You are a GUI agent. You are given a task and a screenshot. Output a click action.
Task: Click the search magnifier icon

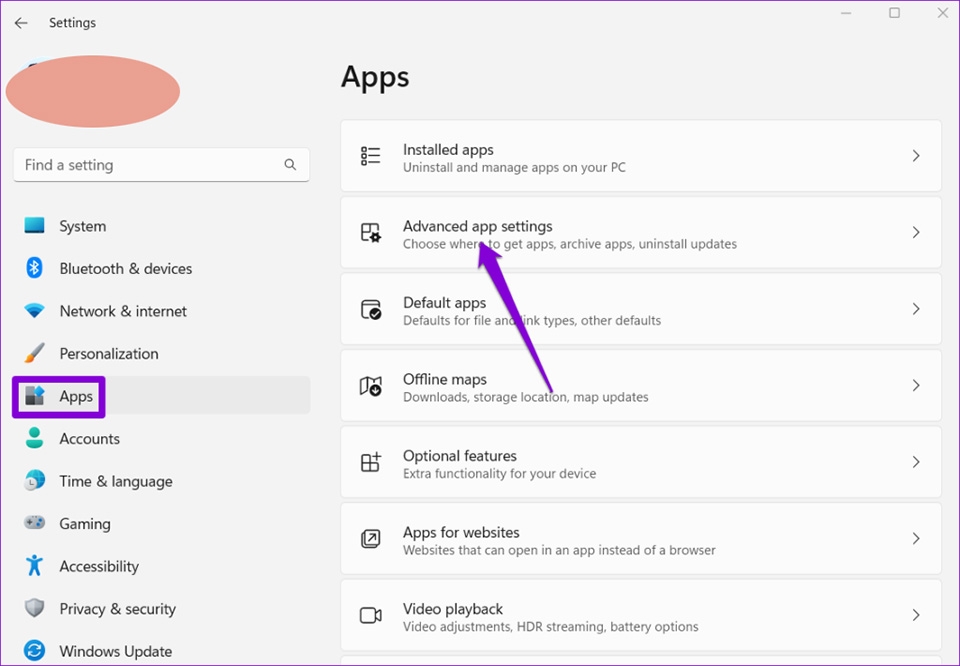click(290, 165)
